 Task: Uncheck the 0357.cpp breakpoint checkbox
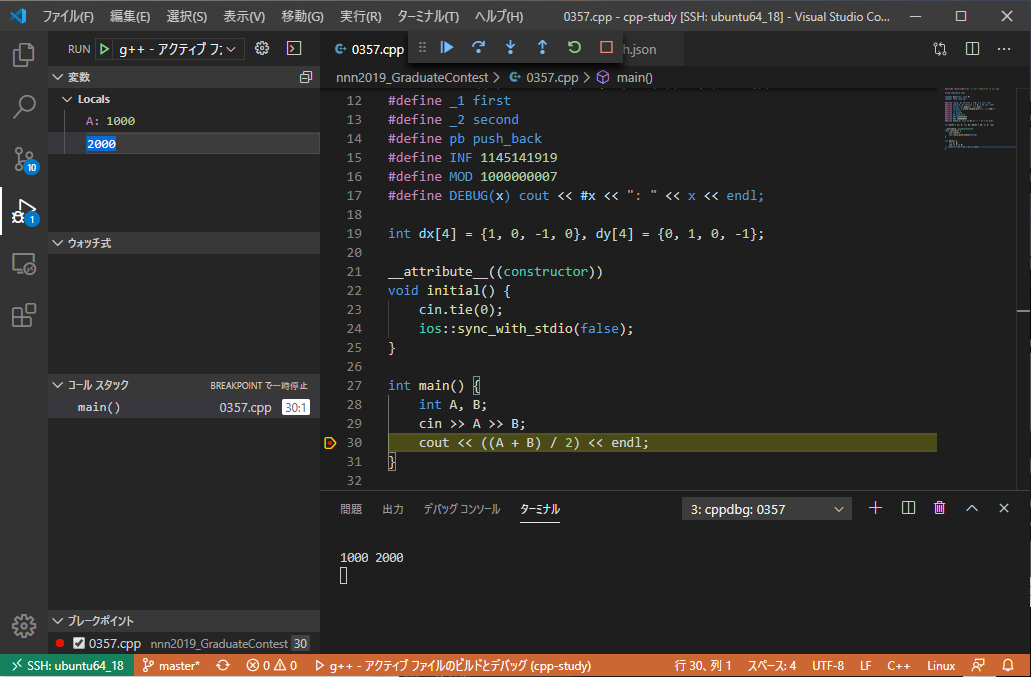(79, 644)
